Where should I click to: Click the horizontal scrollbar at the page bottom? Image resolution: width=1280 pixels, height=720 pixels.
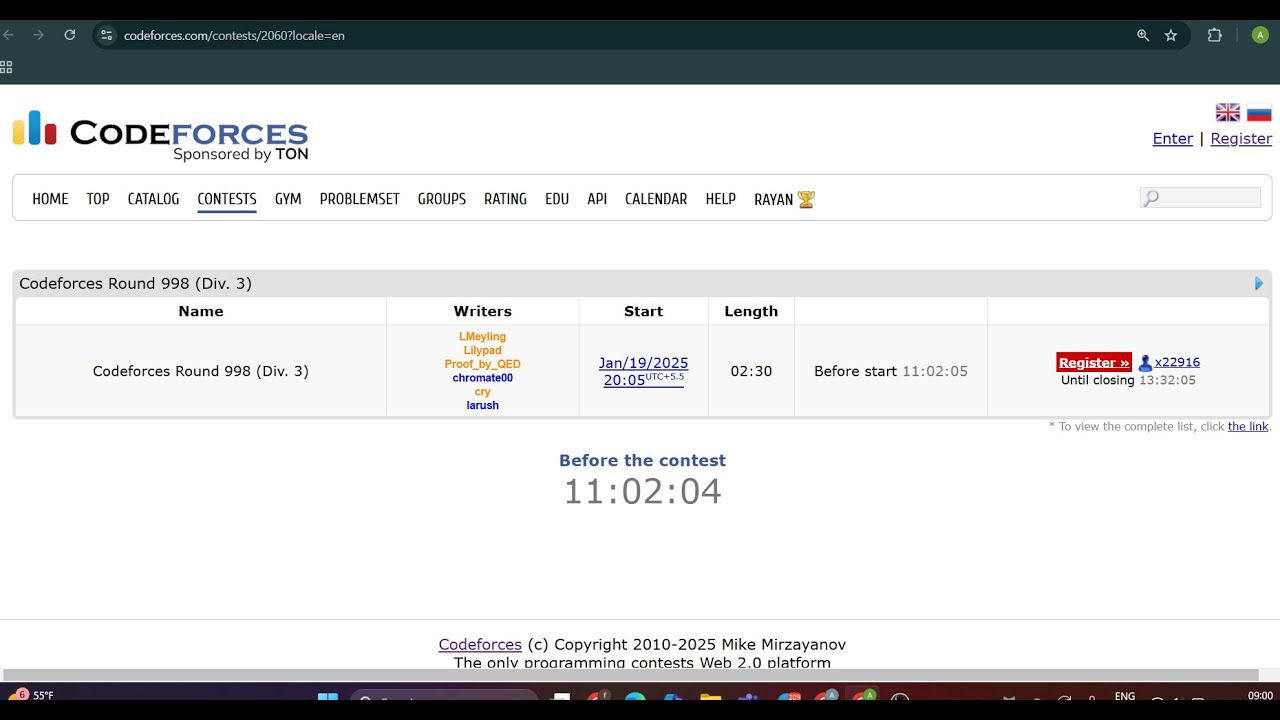point(630,675)
